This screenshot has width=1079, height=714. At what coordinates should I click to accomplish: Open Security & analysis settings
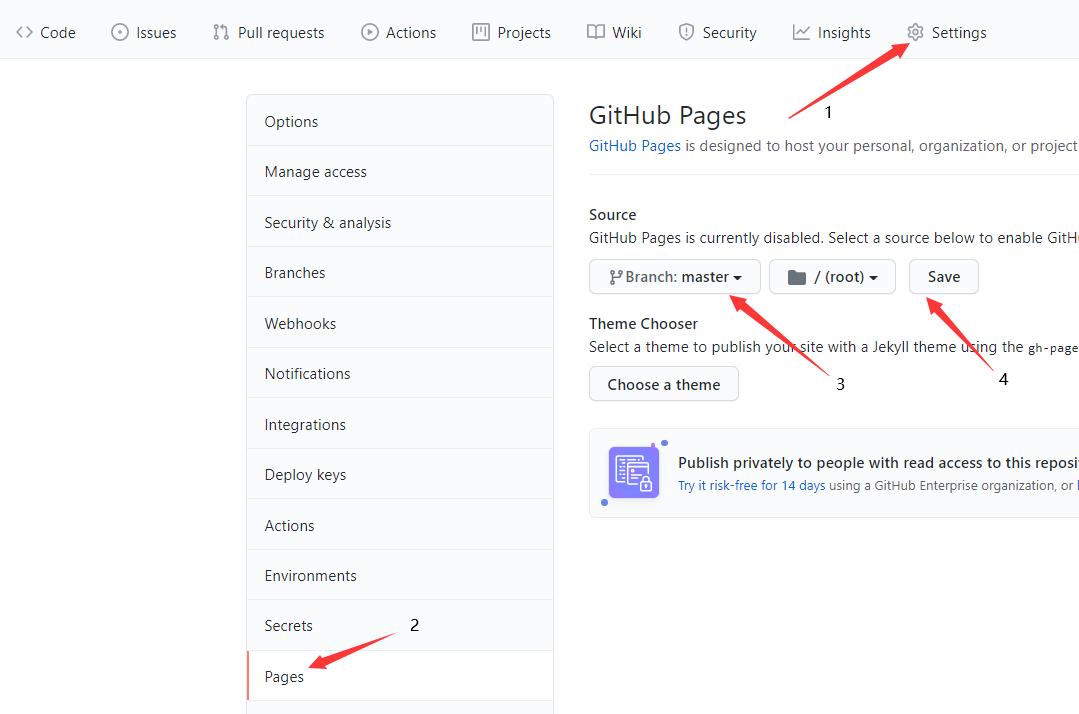coord(400,222)
